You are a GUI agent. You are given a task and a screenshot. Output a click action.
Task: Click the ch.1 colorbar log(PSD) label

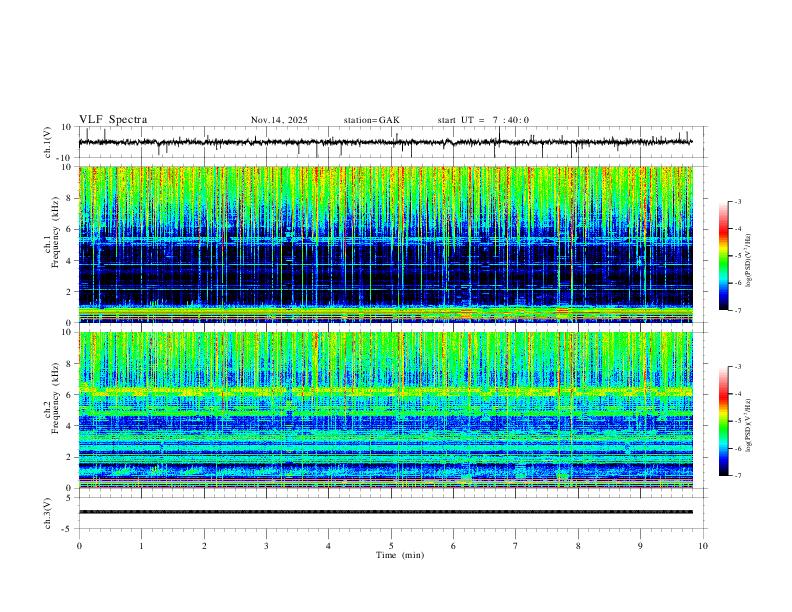click(748, 261)
